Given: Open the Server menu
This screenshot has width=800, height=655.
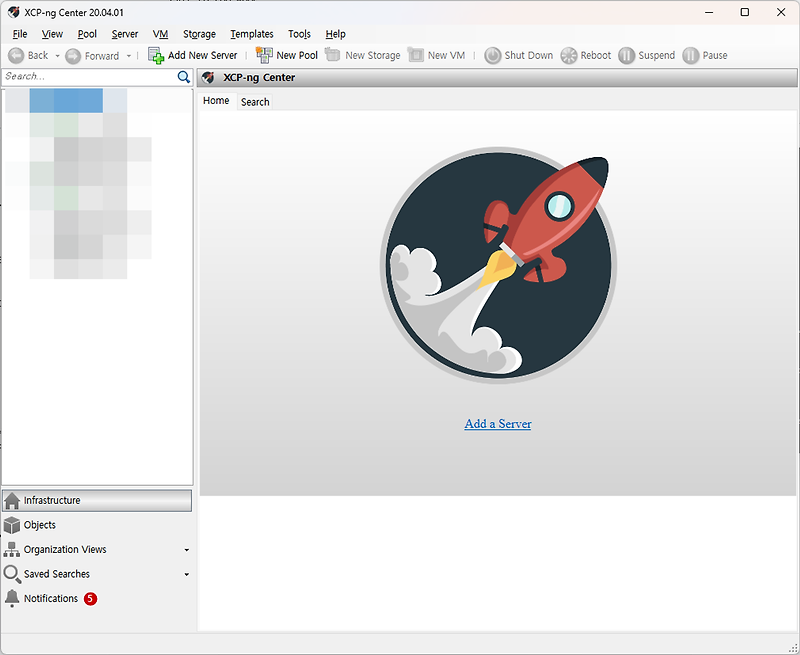Looking at the screenshot, I should pyautogui.click(x=124, y=34).
